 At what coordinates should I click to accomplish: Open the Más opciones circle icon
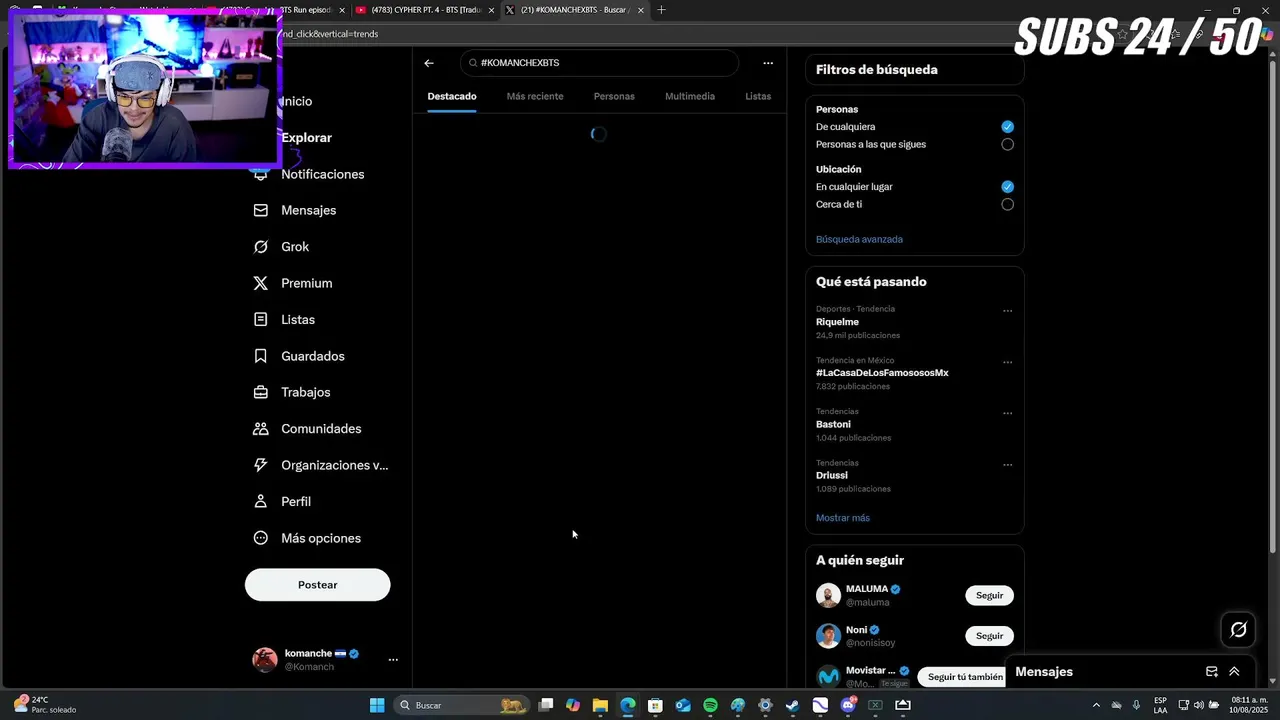coord(260,538)
